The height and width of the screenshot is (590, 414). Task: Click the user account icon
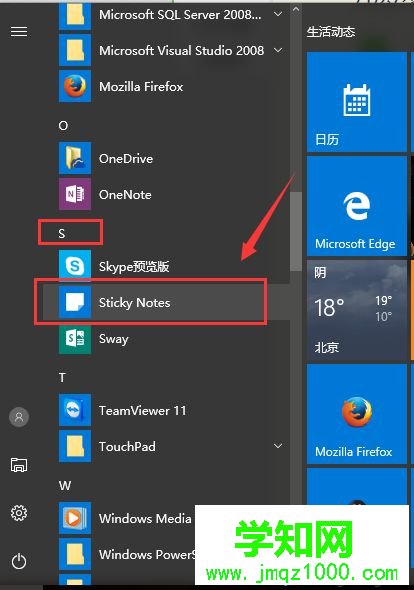19,417
